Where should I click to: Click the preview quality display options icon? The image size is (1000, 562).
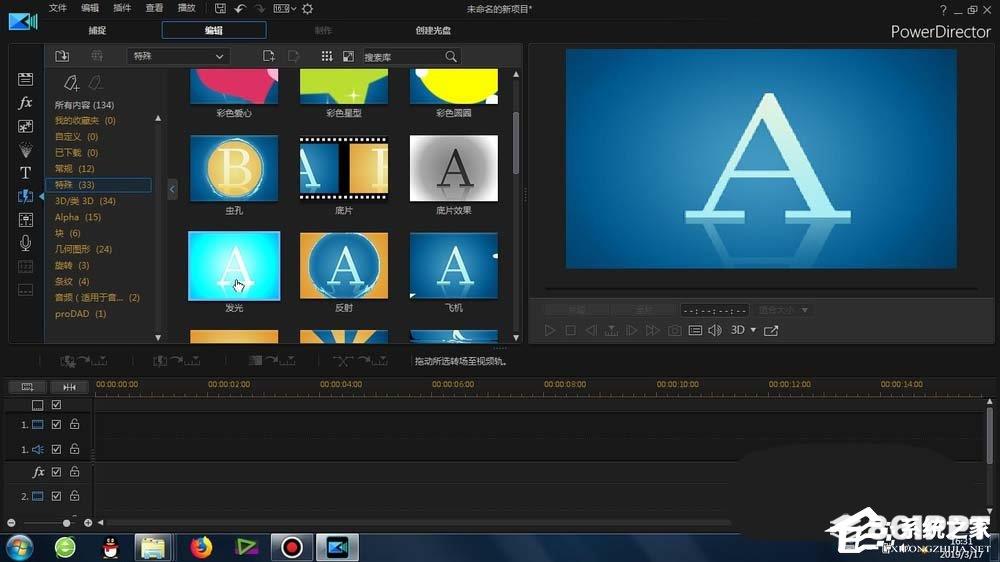[695, 330]
